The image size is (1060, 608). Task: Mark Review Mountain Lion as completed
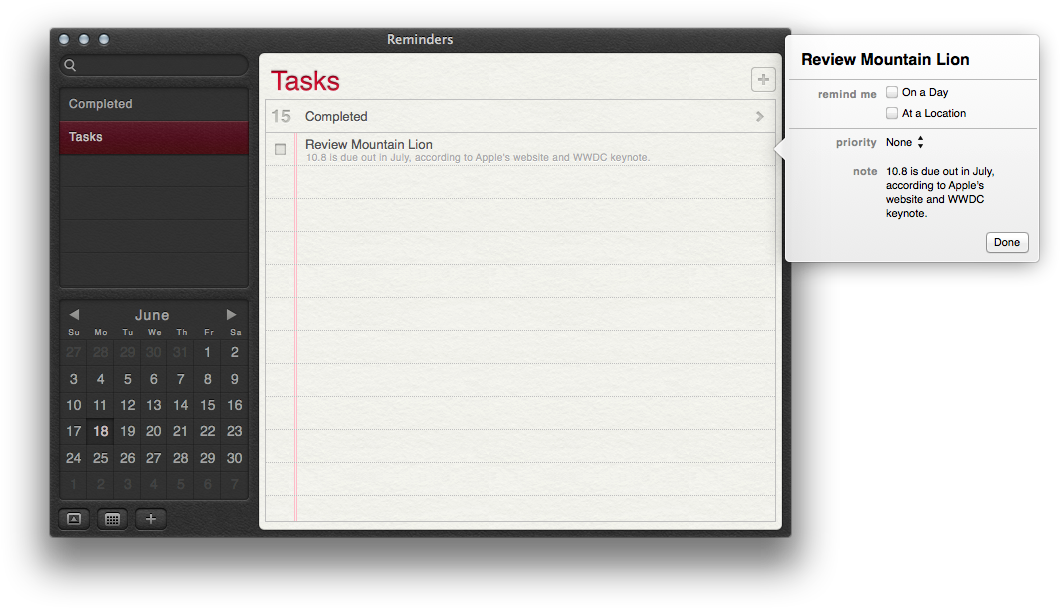point(281,149)
